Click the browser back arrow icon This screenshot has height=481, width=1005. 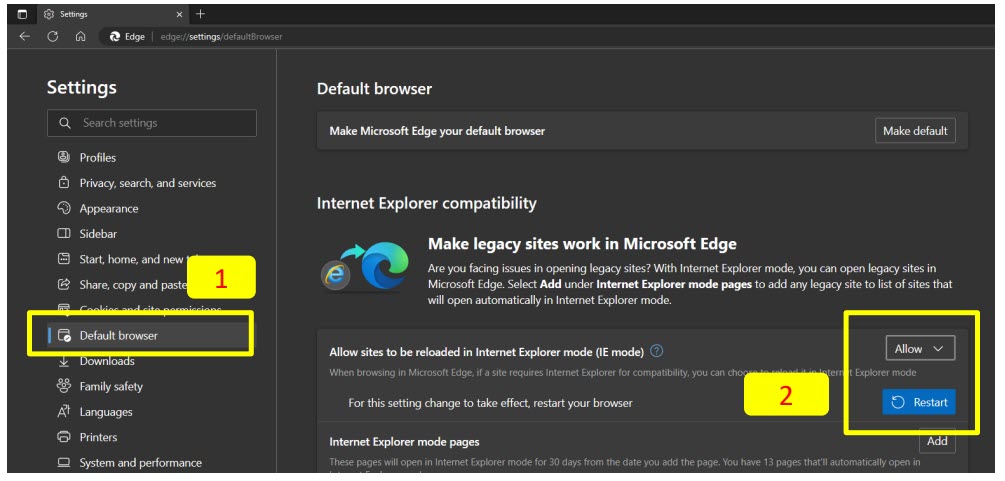[x=25, y=37]
